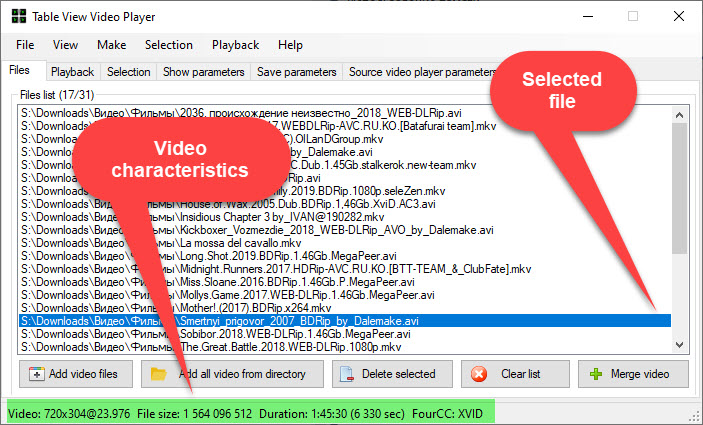
Task: Select the Mother!.(2017).BDRip.x264.mkv row
Action: (344, 308)
